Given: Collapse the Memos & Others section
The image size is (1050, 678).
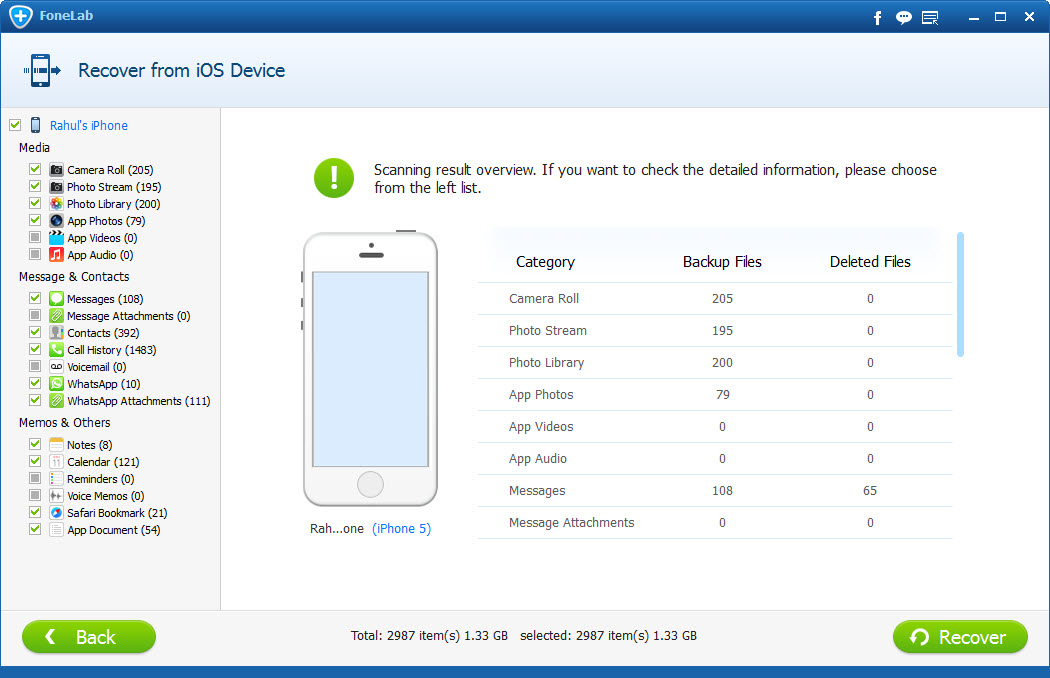Looking at the screenshot, I should point(64,422).
